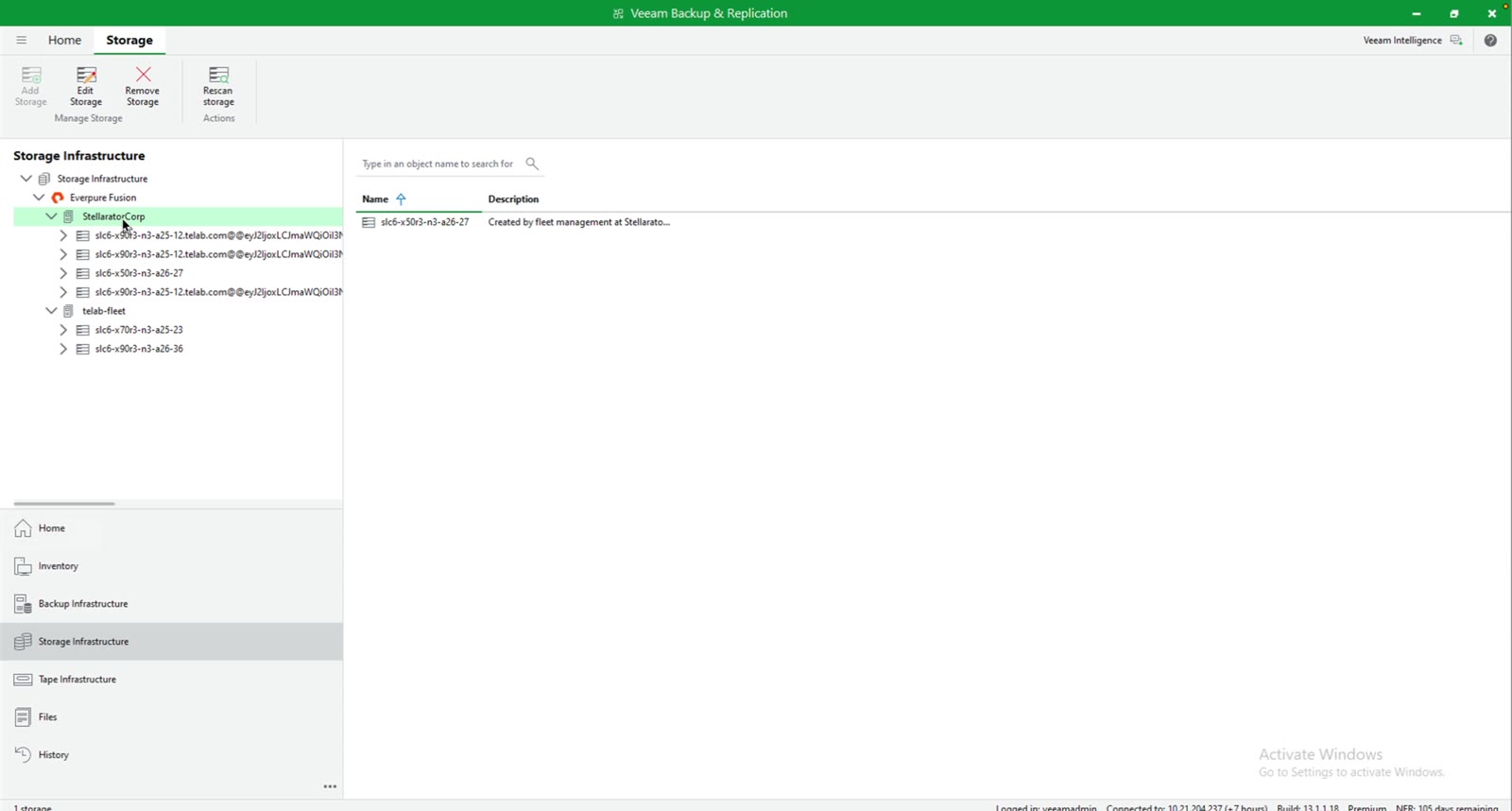This screenshot has height=811, width=1512.
Task: Expand slc6-x50r3-n3-a26-27 tree node
Action: click(x=63, y=273)
